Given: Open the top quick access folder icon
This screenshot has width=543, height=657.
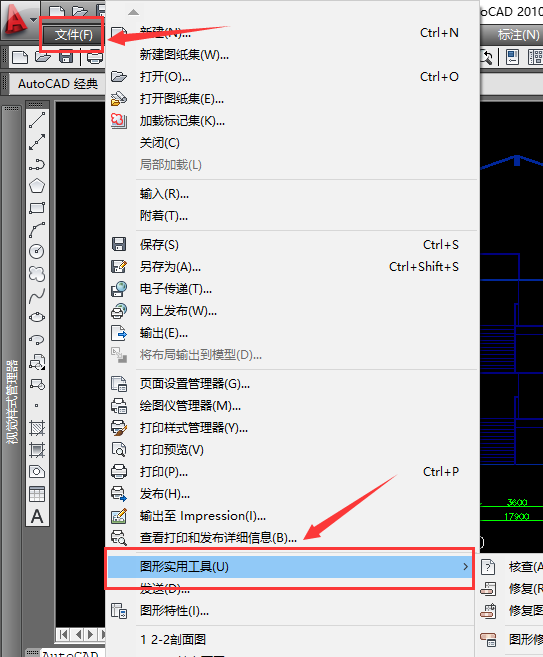Looking at the screenshot, I should (79, 11).
